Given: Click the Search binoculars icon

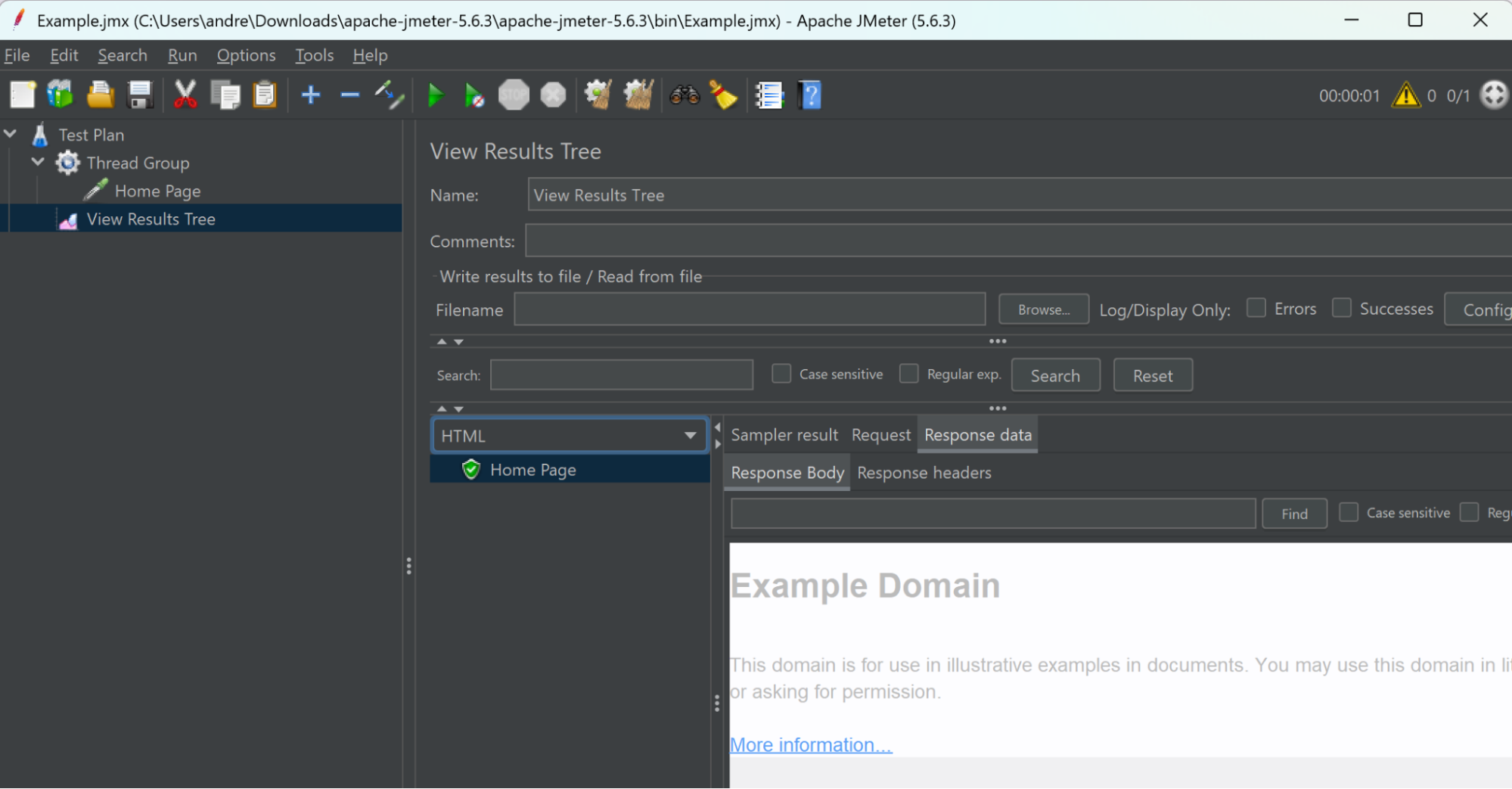Looking at the screenshot, I should point(685,95).
